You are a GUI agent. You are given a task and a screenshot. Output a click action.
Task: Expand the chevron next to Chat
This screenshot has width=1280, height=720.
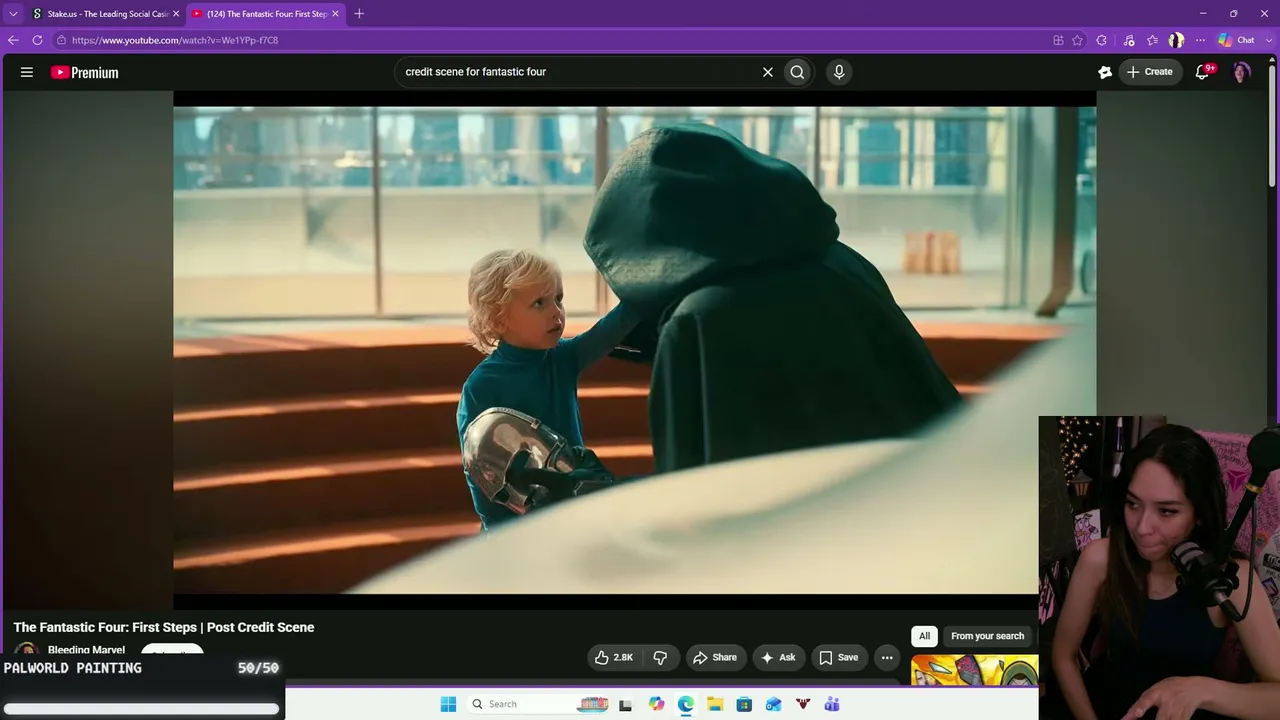click(x=1267, y=40)
